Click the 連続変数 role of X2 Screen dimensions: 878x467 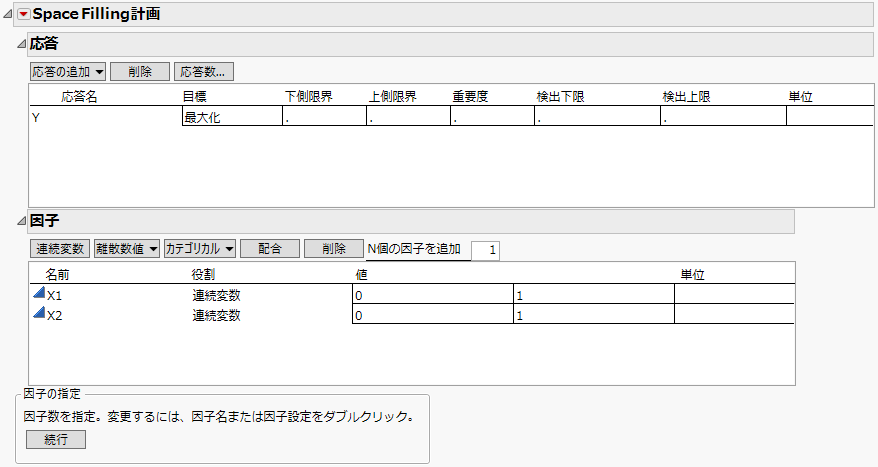216,315
